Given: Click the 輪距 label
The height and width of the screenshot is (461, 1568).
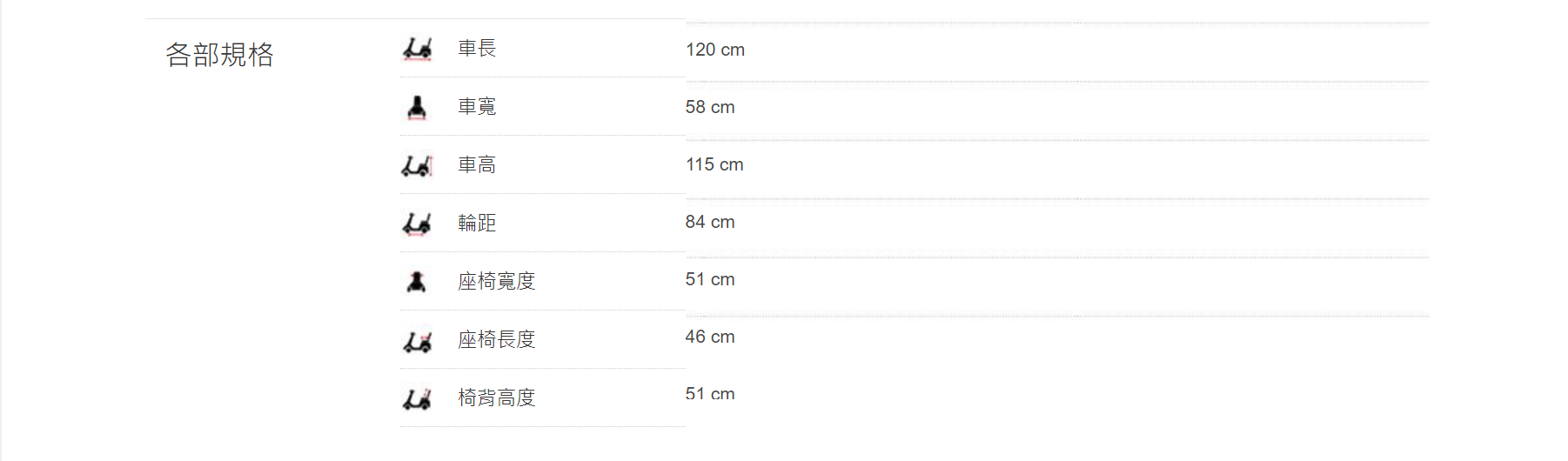Looking at the screenshot, I should pyautogui.click(x=477, y=224).
